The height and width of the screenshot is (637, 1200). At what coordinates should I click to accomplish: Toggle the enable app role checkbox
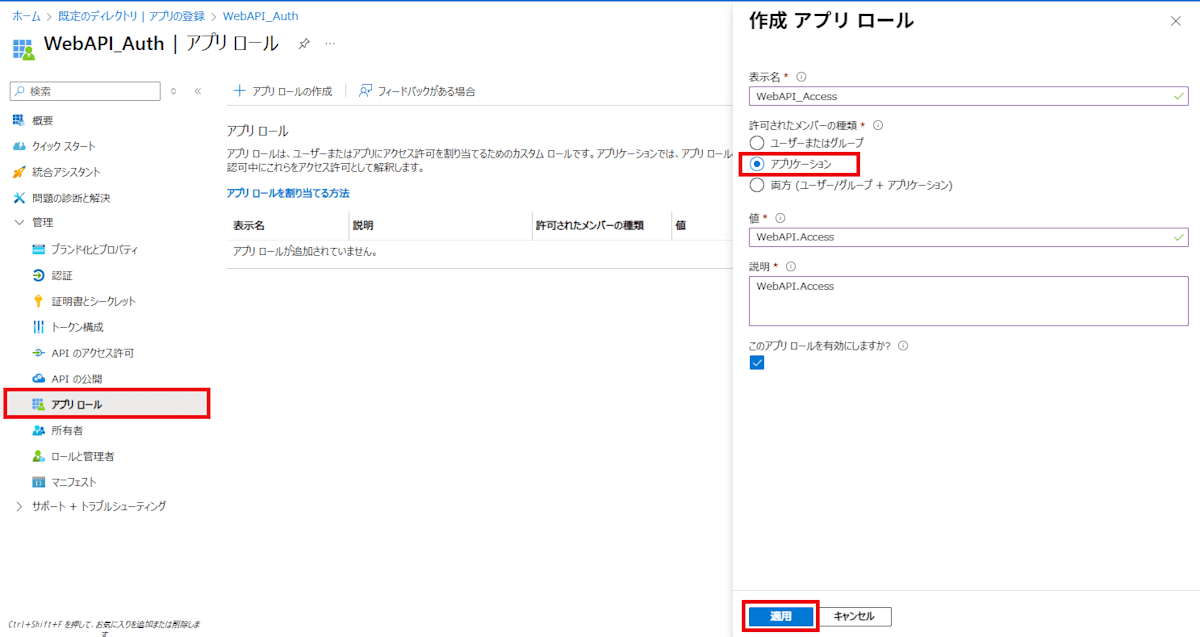pos(757,363)
